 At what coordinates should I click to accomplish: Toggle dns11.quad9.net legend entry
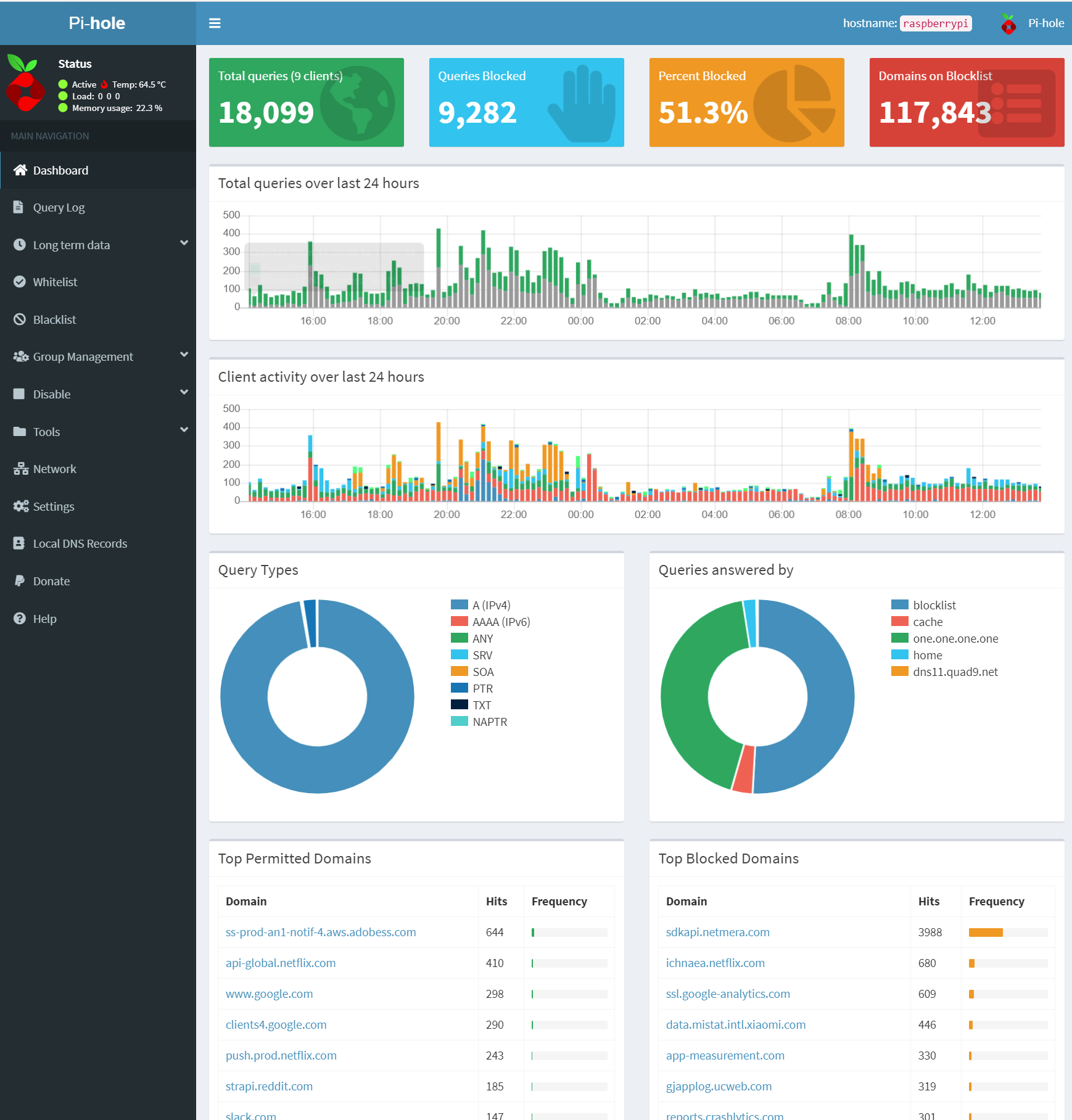coord(945,672)
